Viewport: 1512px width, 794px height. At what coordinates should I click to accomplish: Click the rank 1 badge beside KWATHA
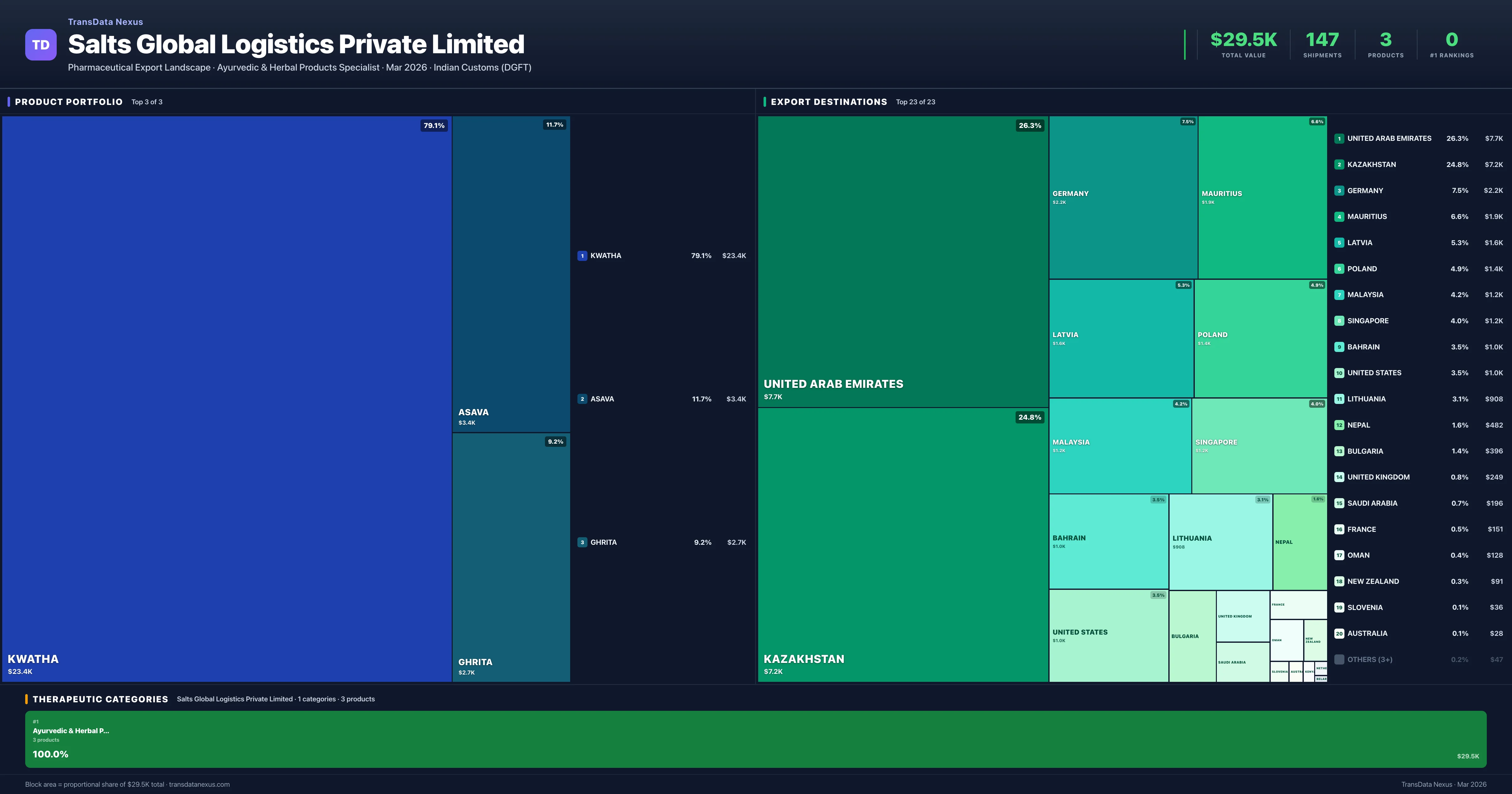click(x=582, y=256)
